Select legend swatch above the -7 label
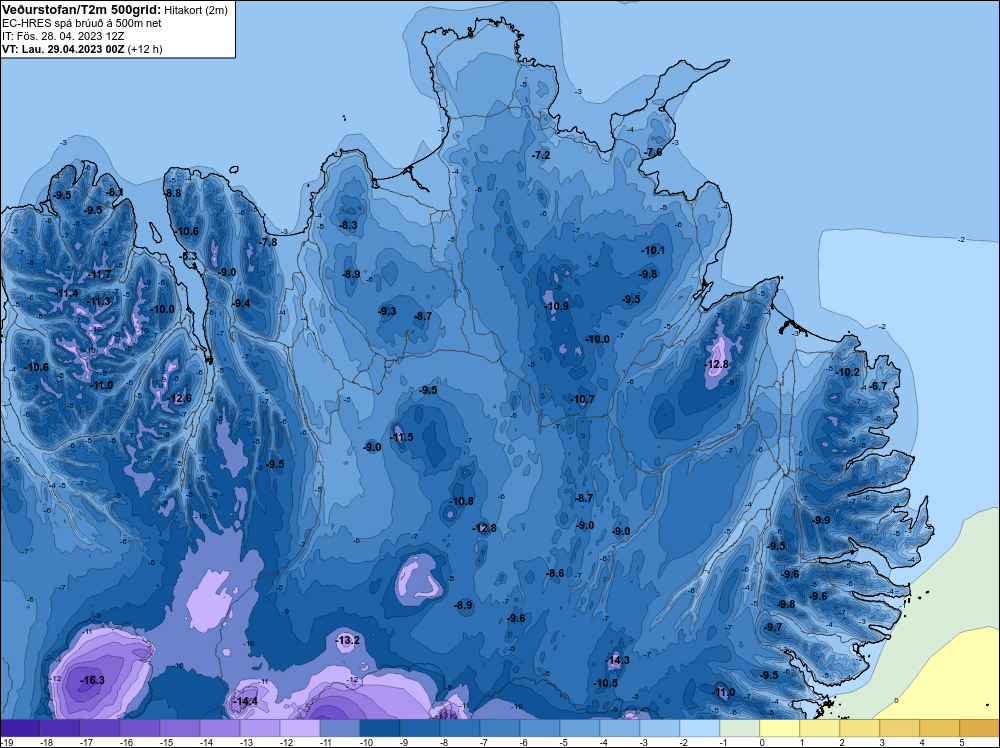The image size is (1000, 748). (x=500, y=728)
